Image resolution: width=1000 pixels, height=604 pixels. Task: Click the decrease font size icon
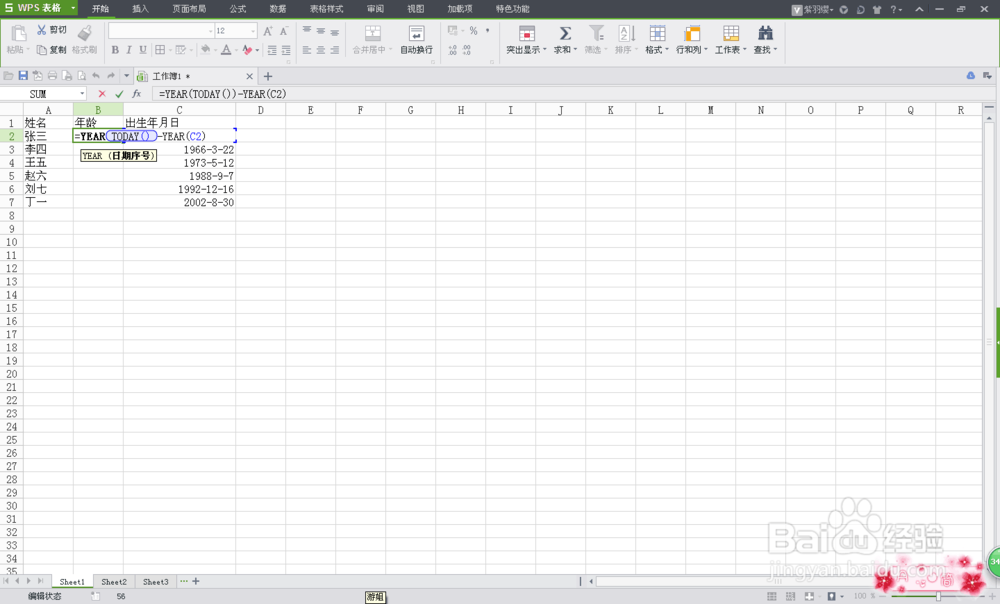(284, 31)
